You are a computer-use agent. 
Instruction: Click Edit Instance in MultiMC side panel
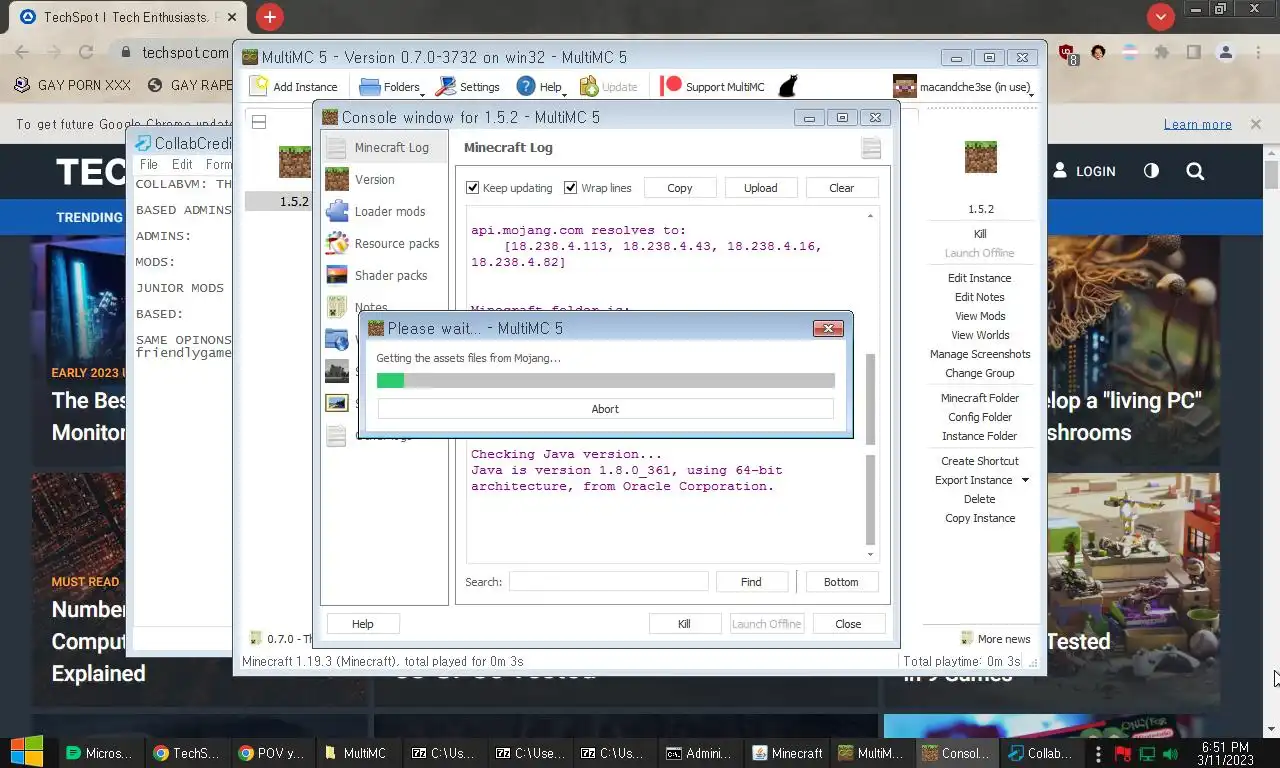click(x=980, y=278)
